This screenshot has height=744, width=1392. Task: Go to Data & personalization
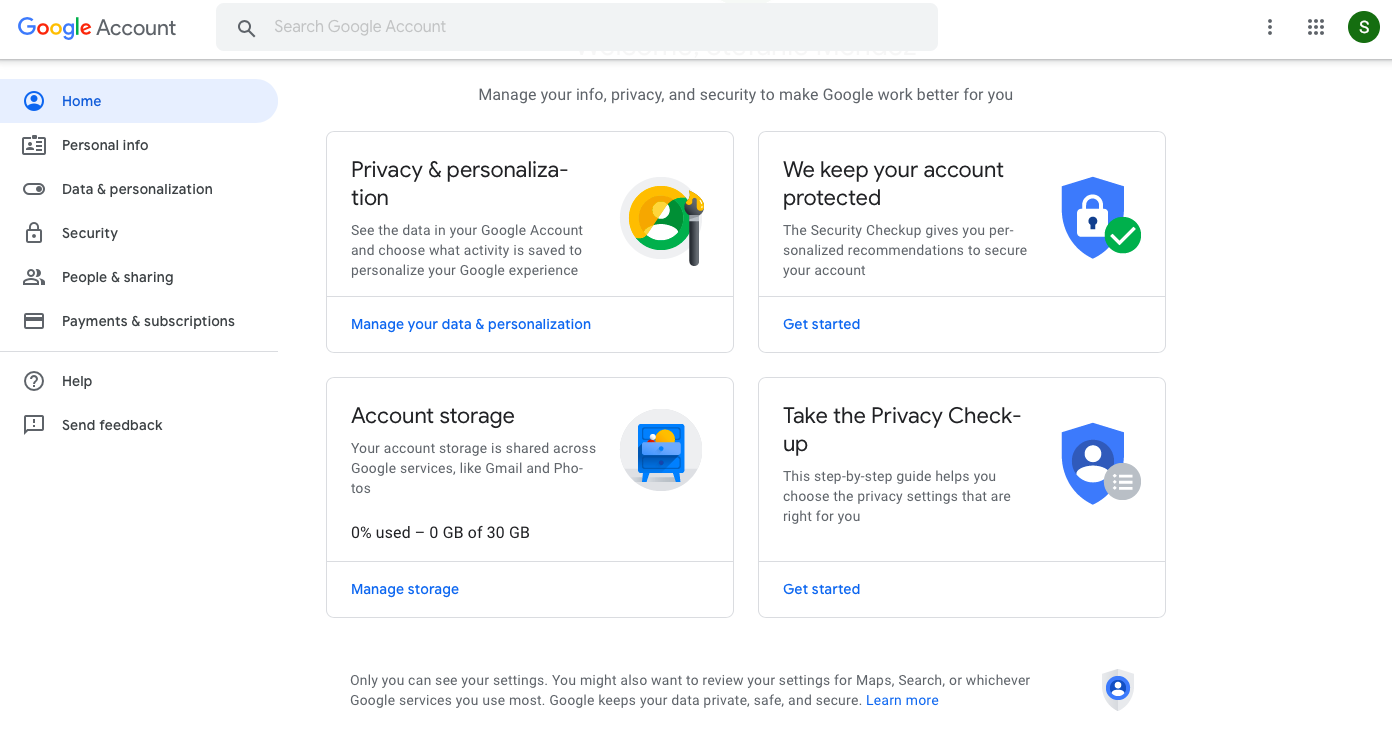pos(137,189)
